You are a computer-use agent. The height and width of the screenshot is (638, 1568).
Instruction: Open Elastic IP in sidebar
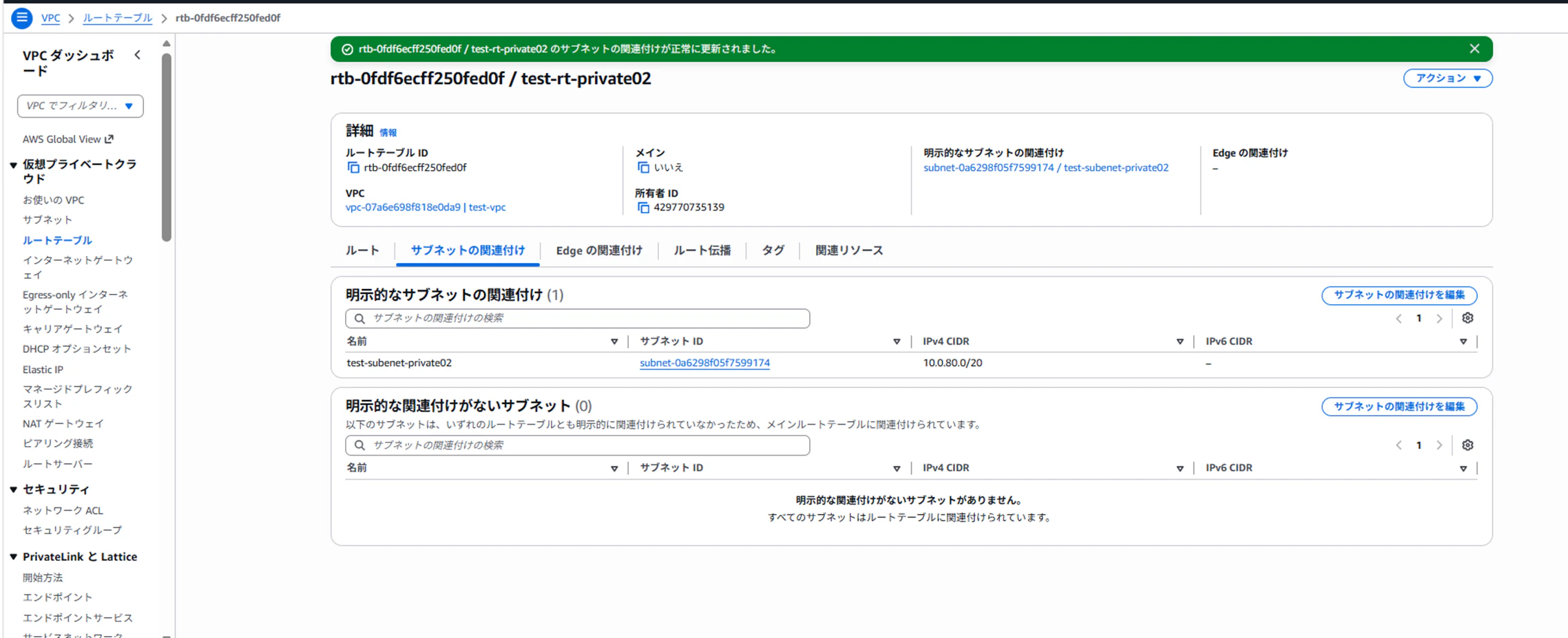click(43, 370)
